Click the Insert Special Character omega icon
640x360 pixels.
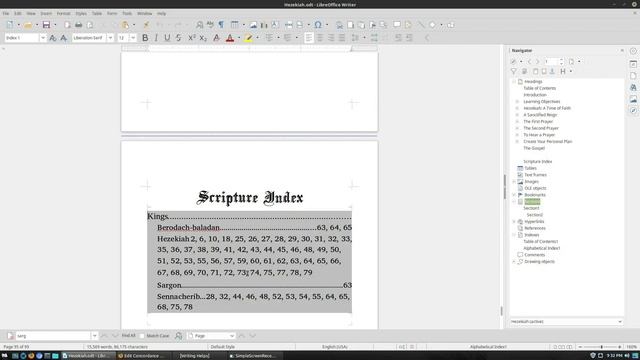(318, 25)
